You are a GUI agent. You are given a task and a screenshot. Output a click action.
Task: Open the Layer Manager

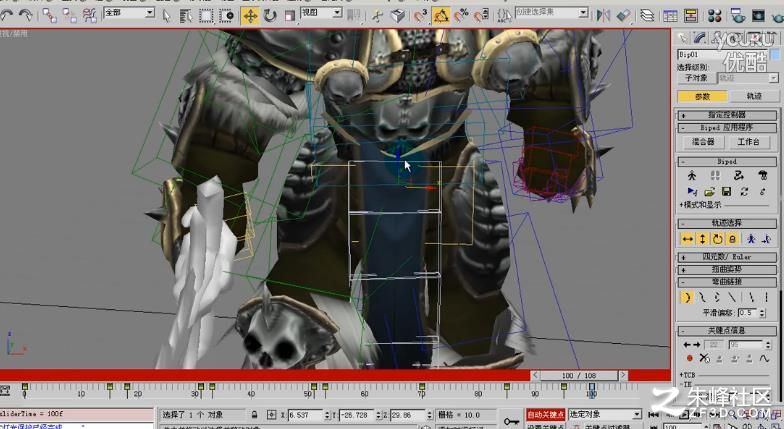click(647, 16)
